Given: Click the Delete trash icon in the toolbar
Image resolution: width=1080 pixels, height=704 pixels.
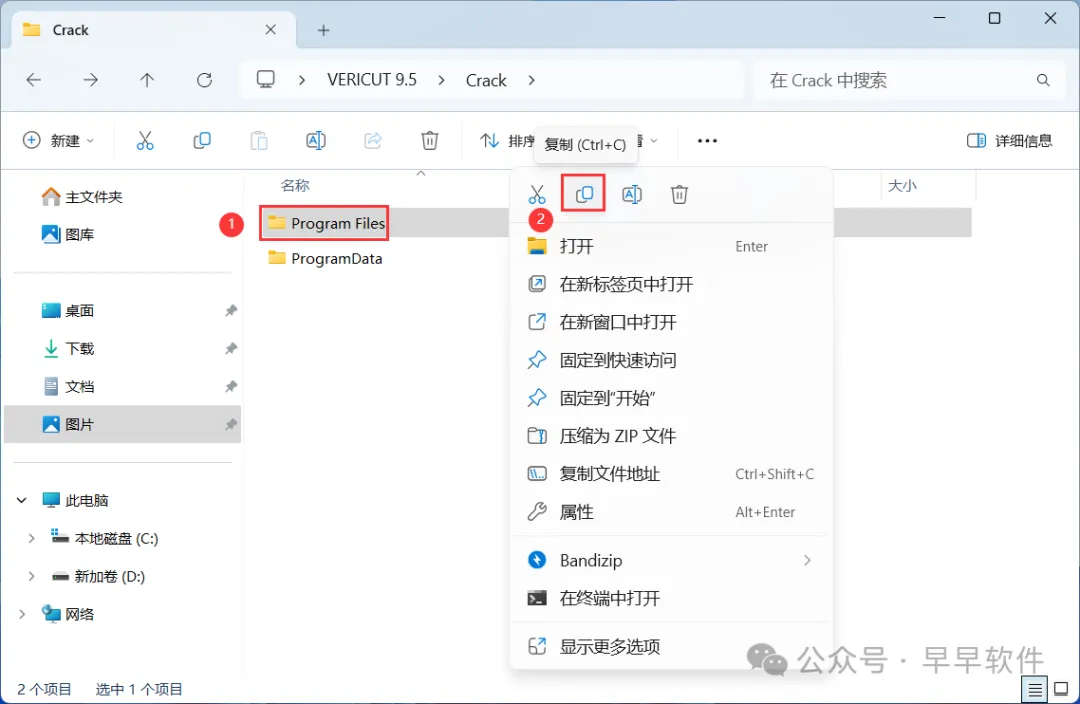Looking at the screenshot, I should [430, 141].
